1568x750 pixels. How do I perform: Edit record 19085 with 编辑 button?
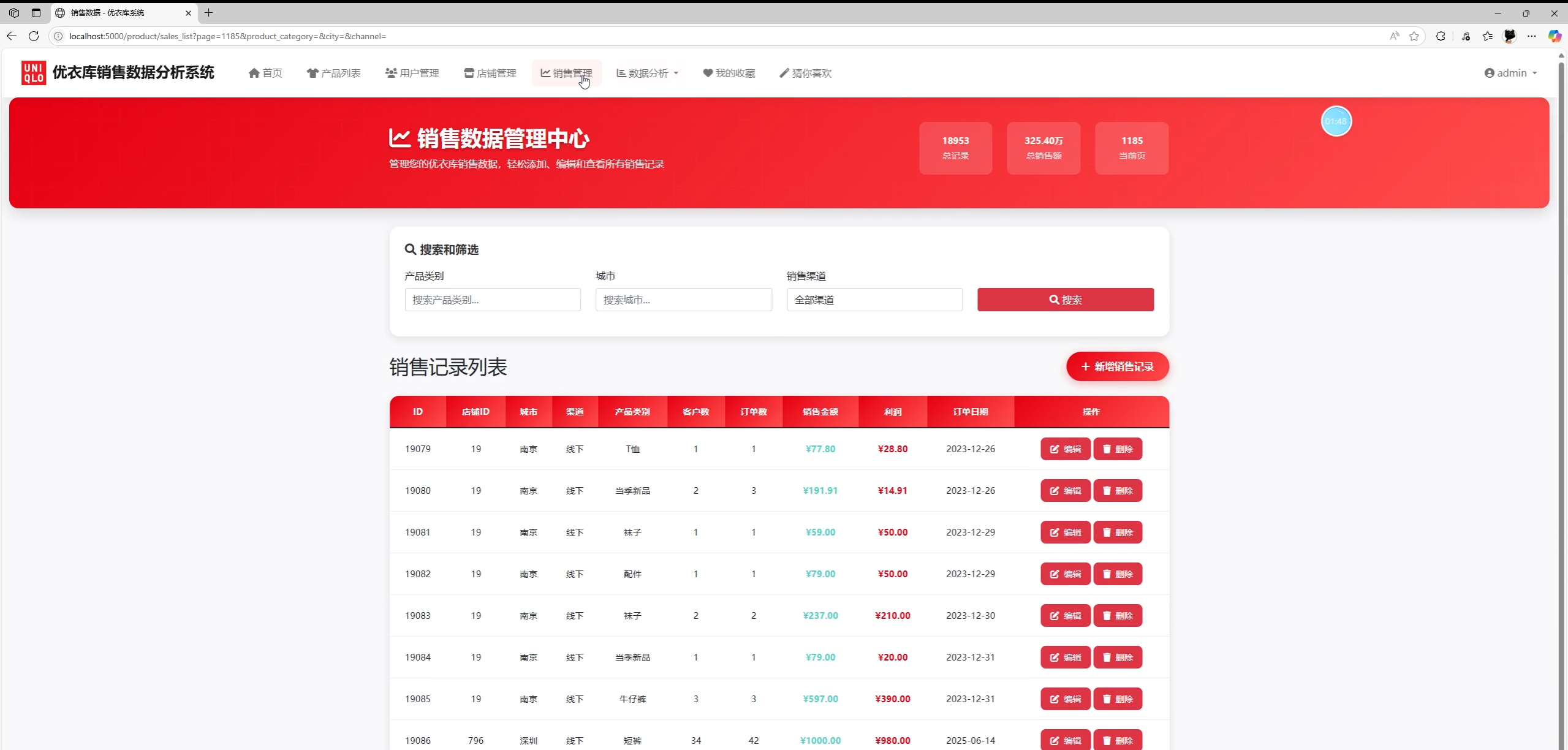pos(1066,699)
